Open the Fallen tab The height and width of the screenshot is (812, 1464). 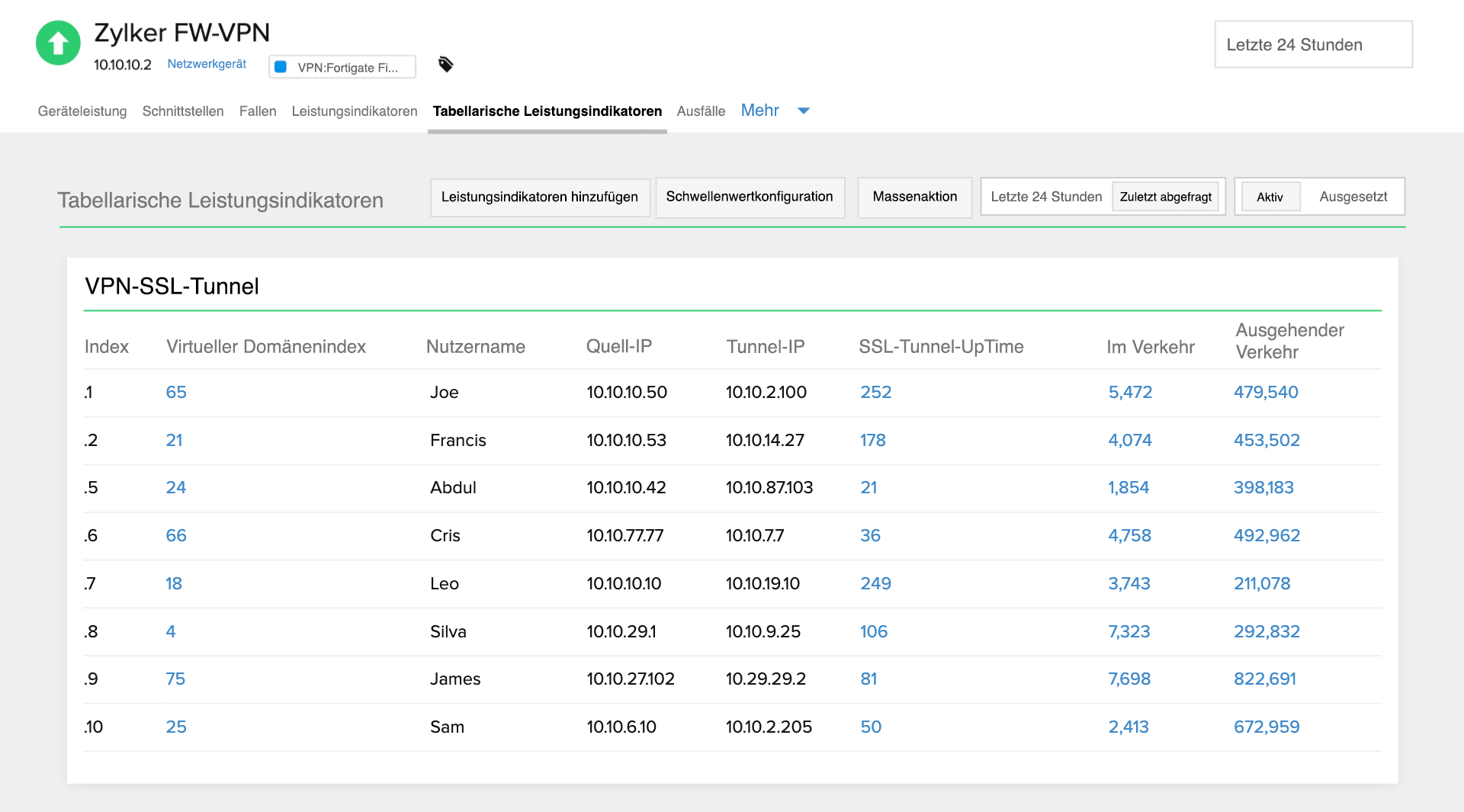point(258,111)
